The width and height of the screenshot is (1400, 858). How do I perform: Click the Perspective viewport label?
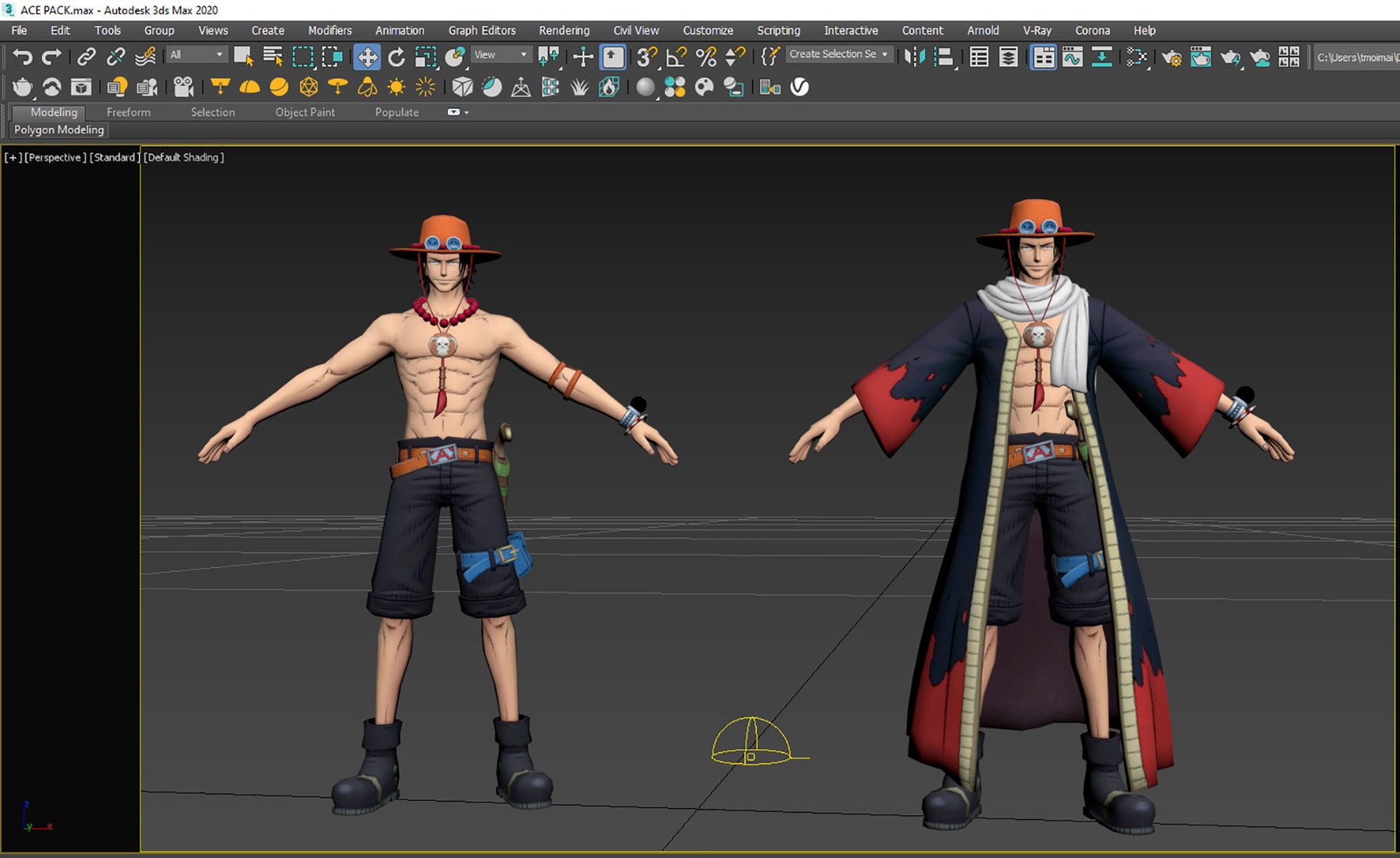56,157
